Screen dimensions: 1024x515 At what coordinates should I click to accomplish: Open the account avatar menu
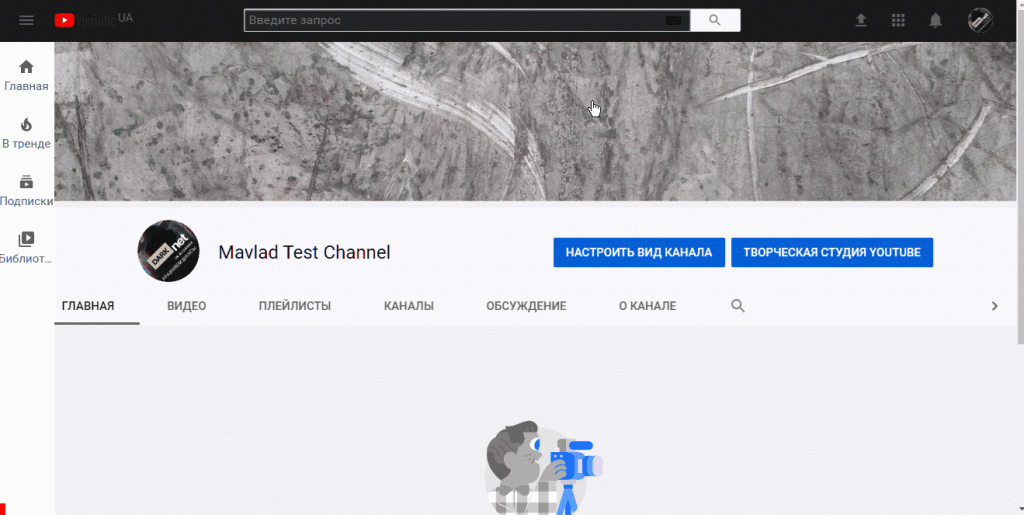point(980,20)
